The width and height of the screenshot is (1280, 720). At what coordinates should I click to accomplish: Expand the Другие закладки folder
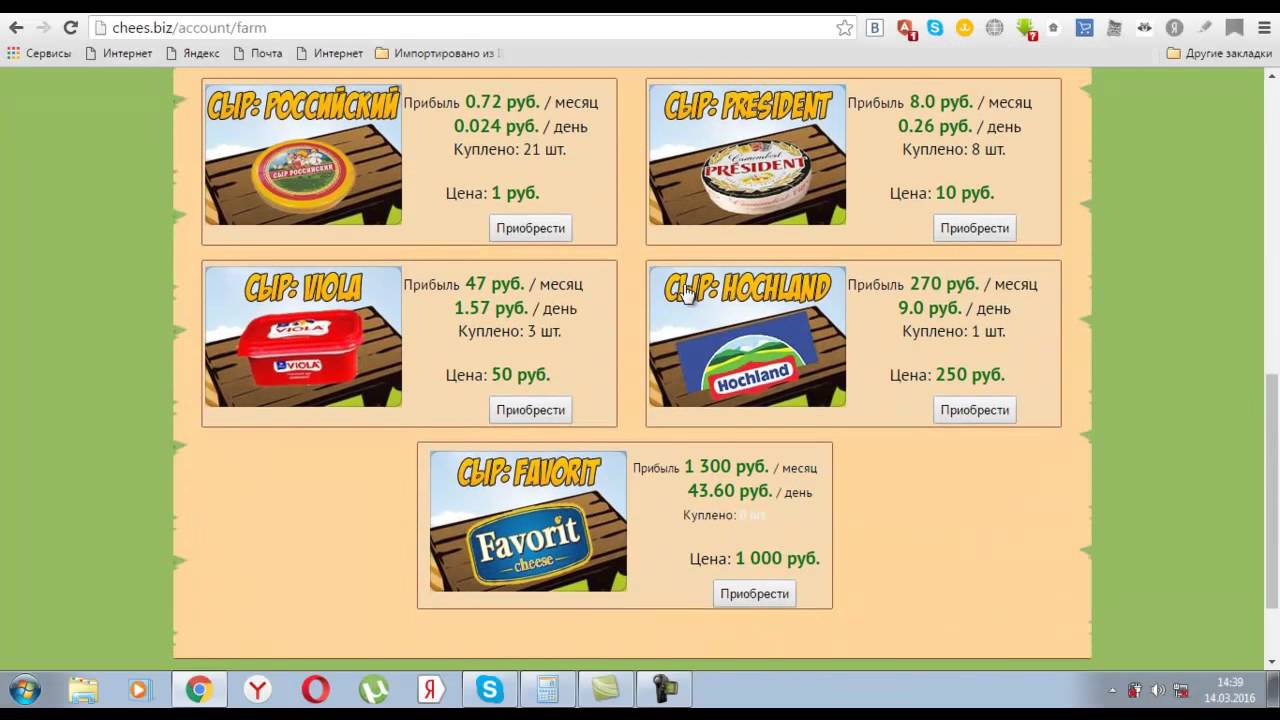coord(1219,53)
